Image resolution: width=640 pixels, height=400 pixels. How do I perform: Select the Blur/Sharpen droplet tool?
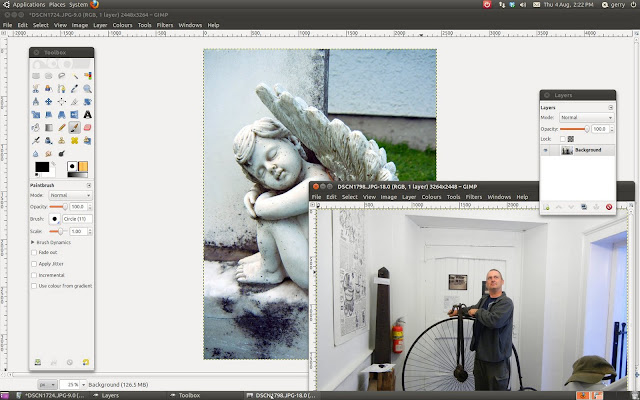36,154
